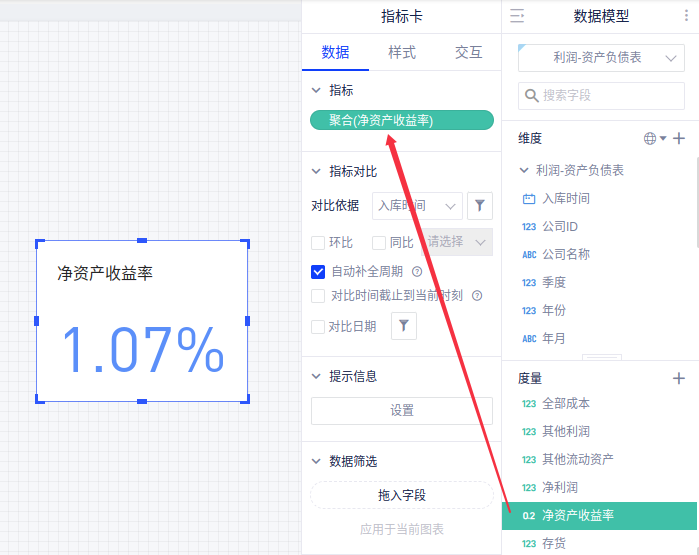Click the plus icon to add 维度

pyautogui.click(x=679, y=138)
